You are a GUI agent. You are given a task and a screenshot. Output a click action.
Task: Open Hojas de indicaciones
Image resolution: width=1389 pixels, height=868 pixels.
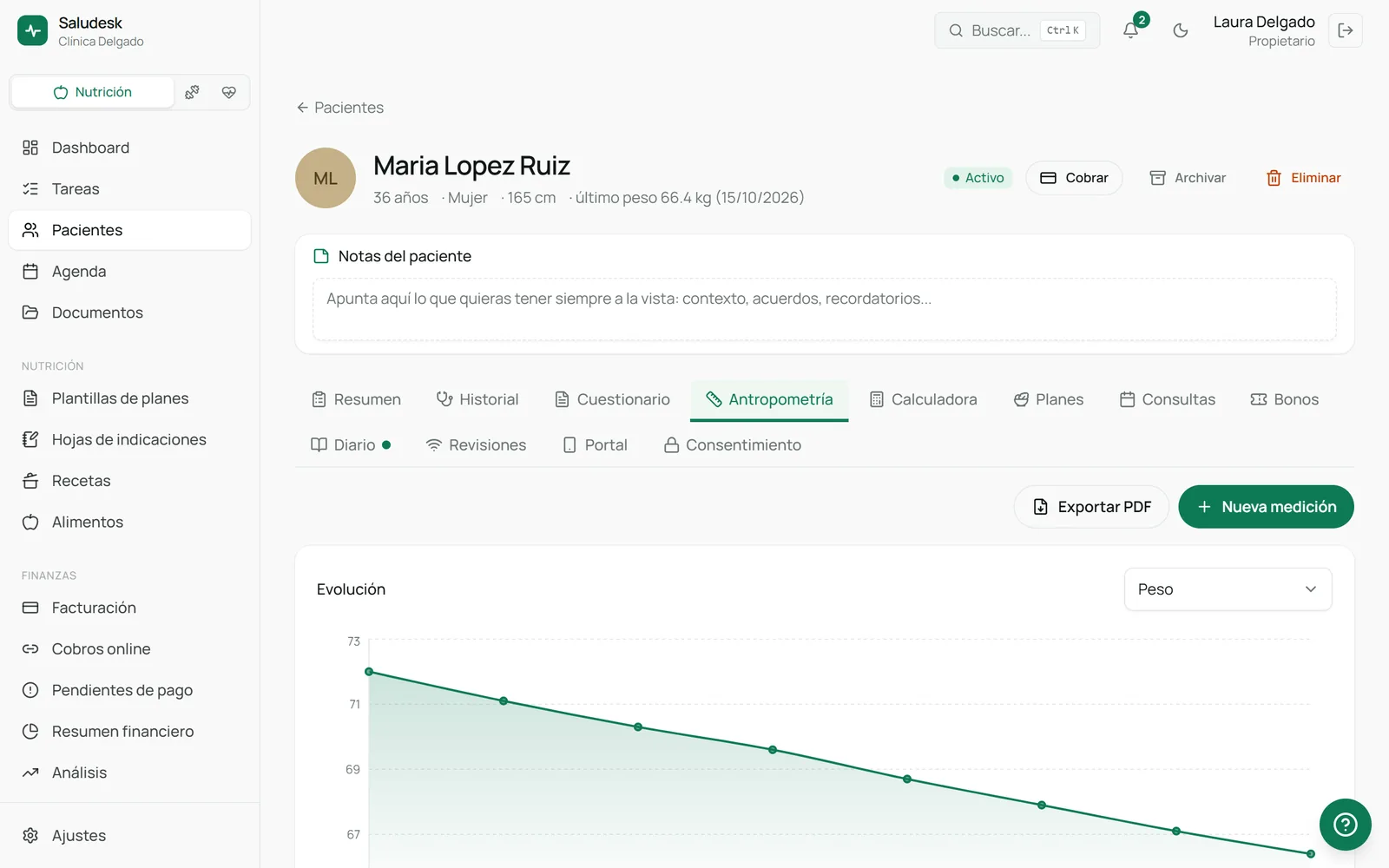(x=129, y=439)
